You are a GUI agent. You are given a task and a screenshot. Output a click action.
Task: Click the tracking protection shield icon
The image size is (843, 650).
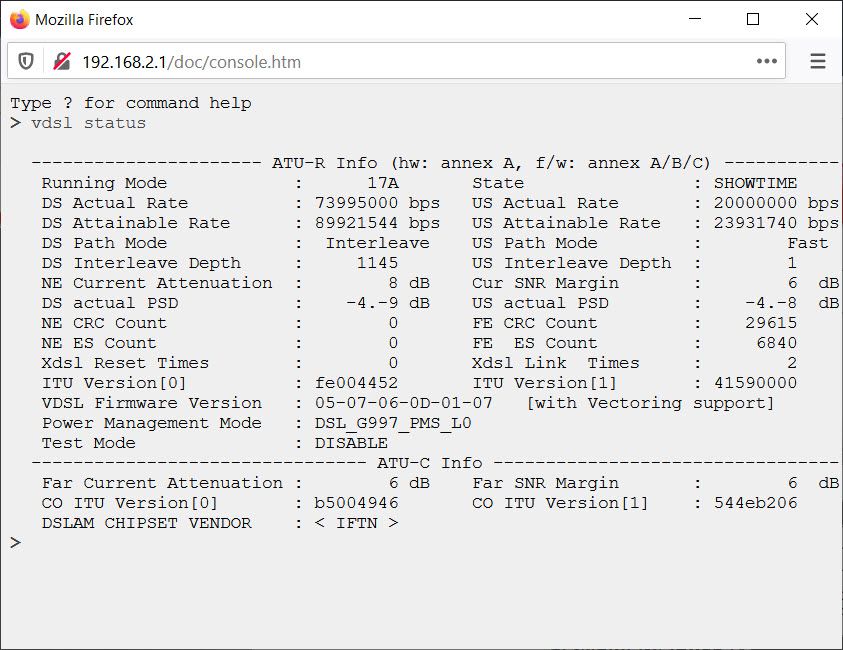(26, 62)
